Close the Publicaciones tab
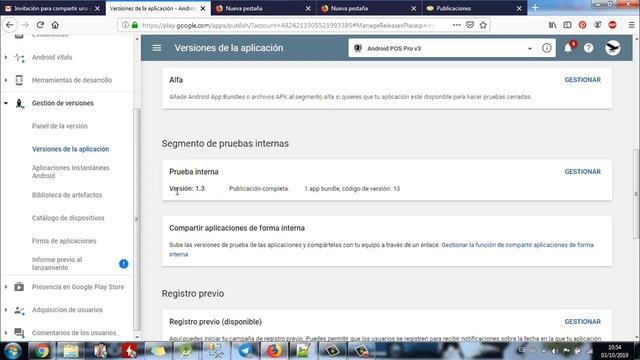640x360 pixels. tap(519, 8)
